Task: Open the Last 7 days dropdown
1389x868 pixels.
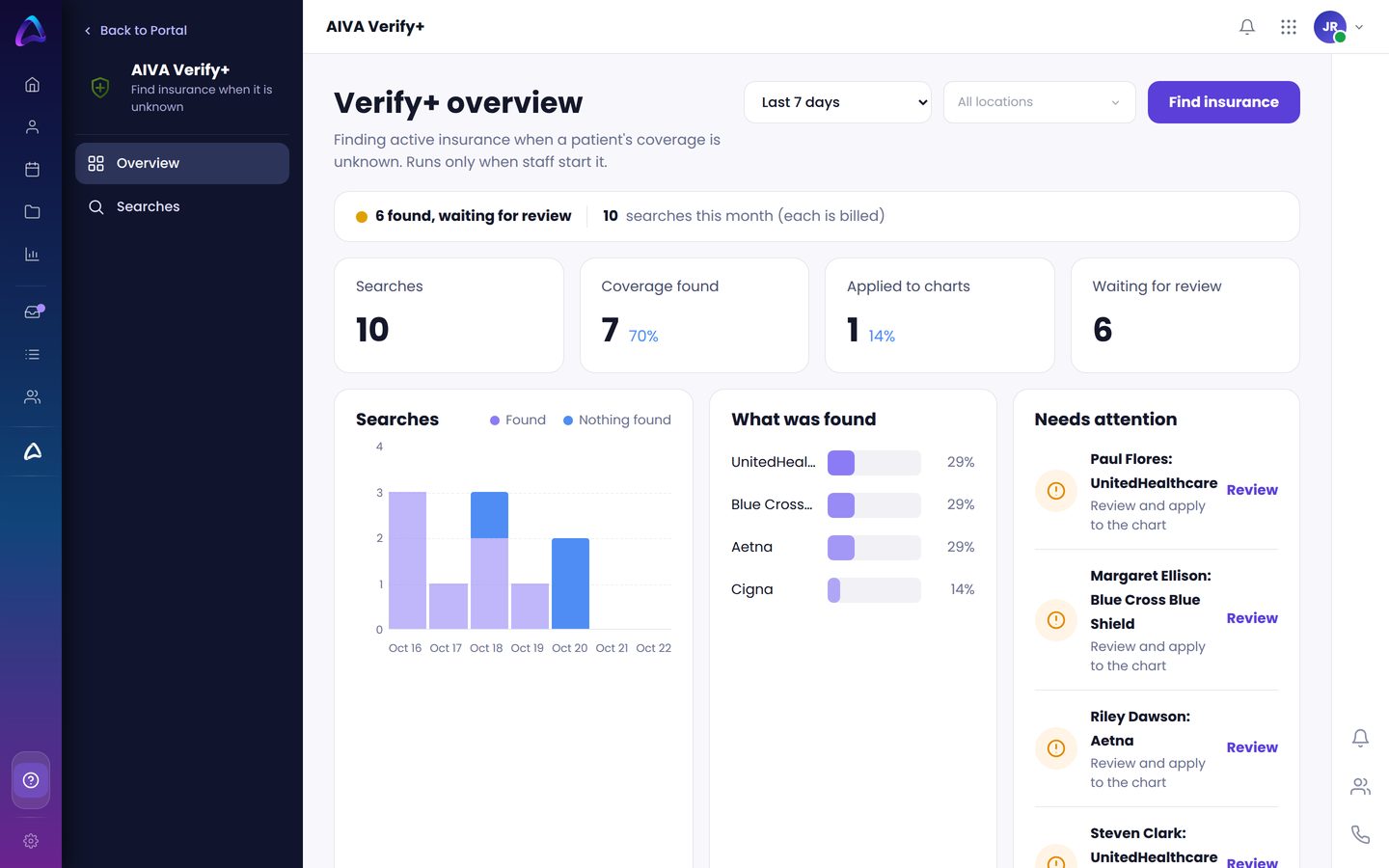Action: [x=837, y=102]
